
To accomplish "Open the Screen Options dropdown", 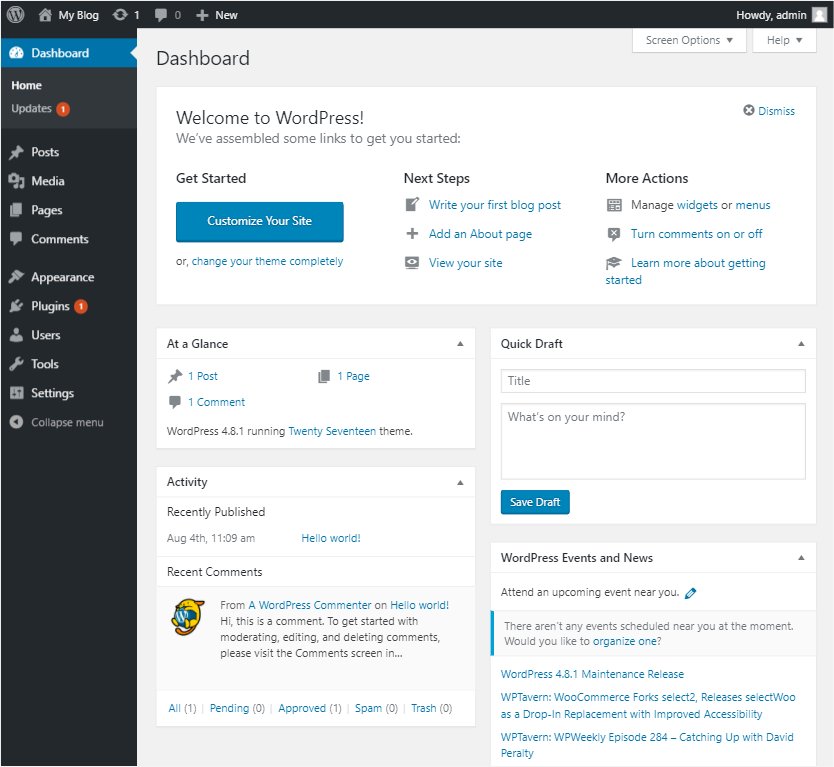I will point(689,40).
